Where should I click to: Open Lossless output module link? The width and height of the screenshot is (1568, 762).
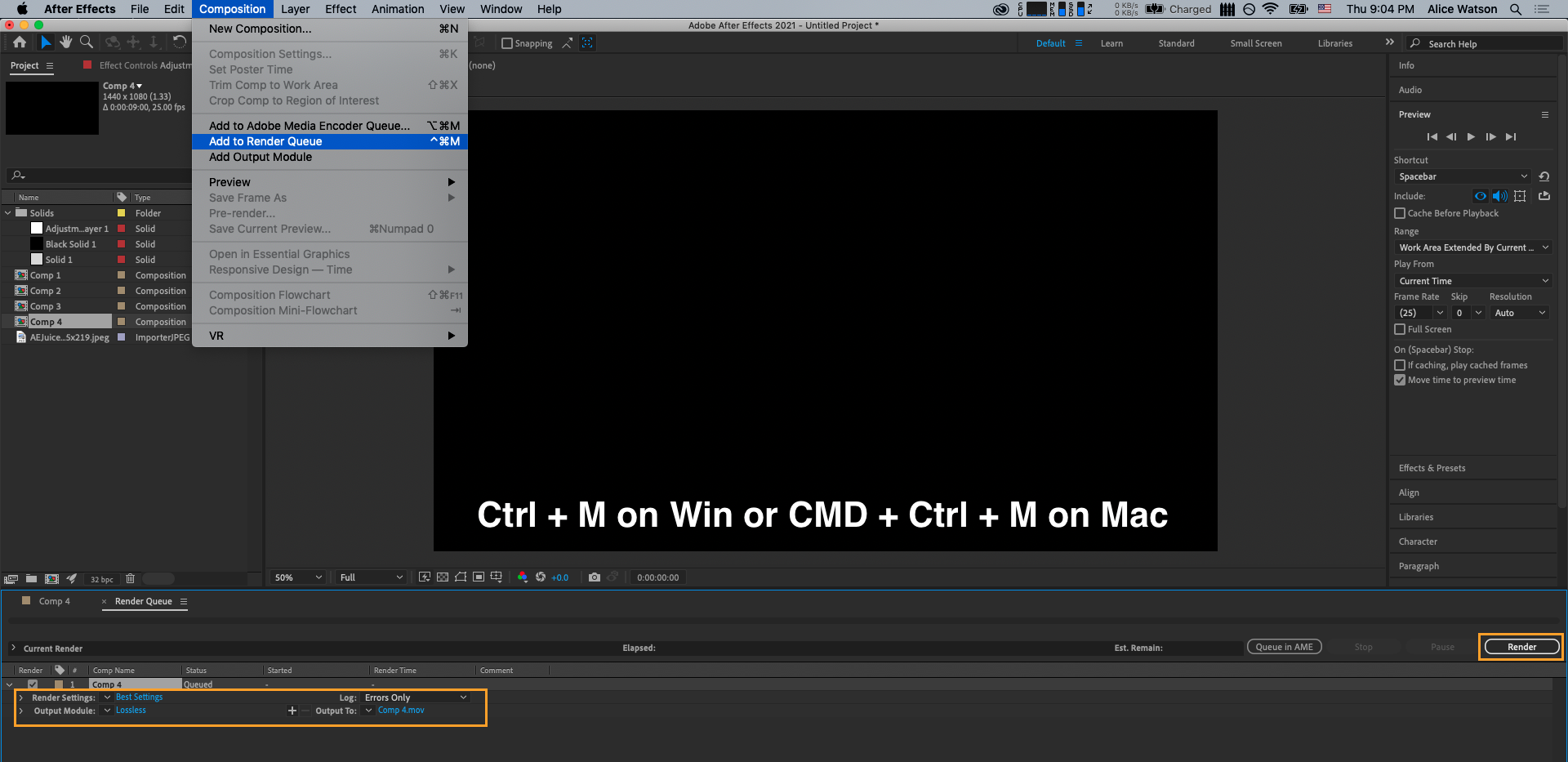[x=131, y=711]
